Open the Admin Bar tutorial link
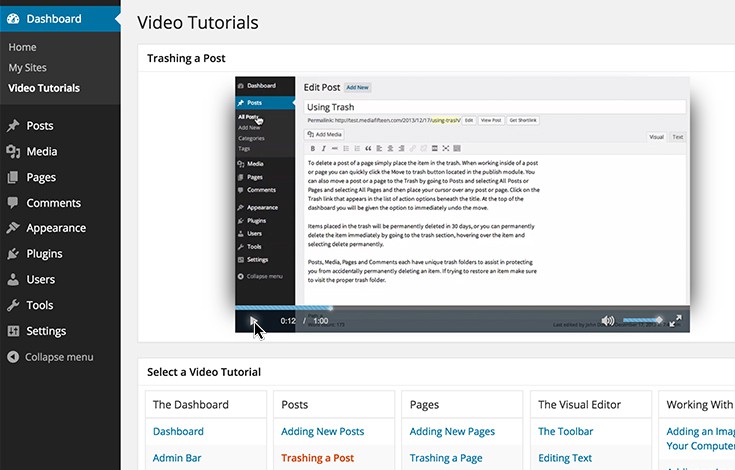 (x=177, y=458)
